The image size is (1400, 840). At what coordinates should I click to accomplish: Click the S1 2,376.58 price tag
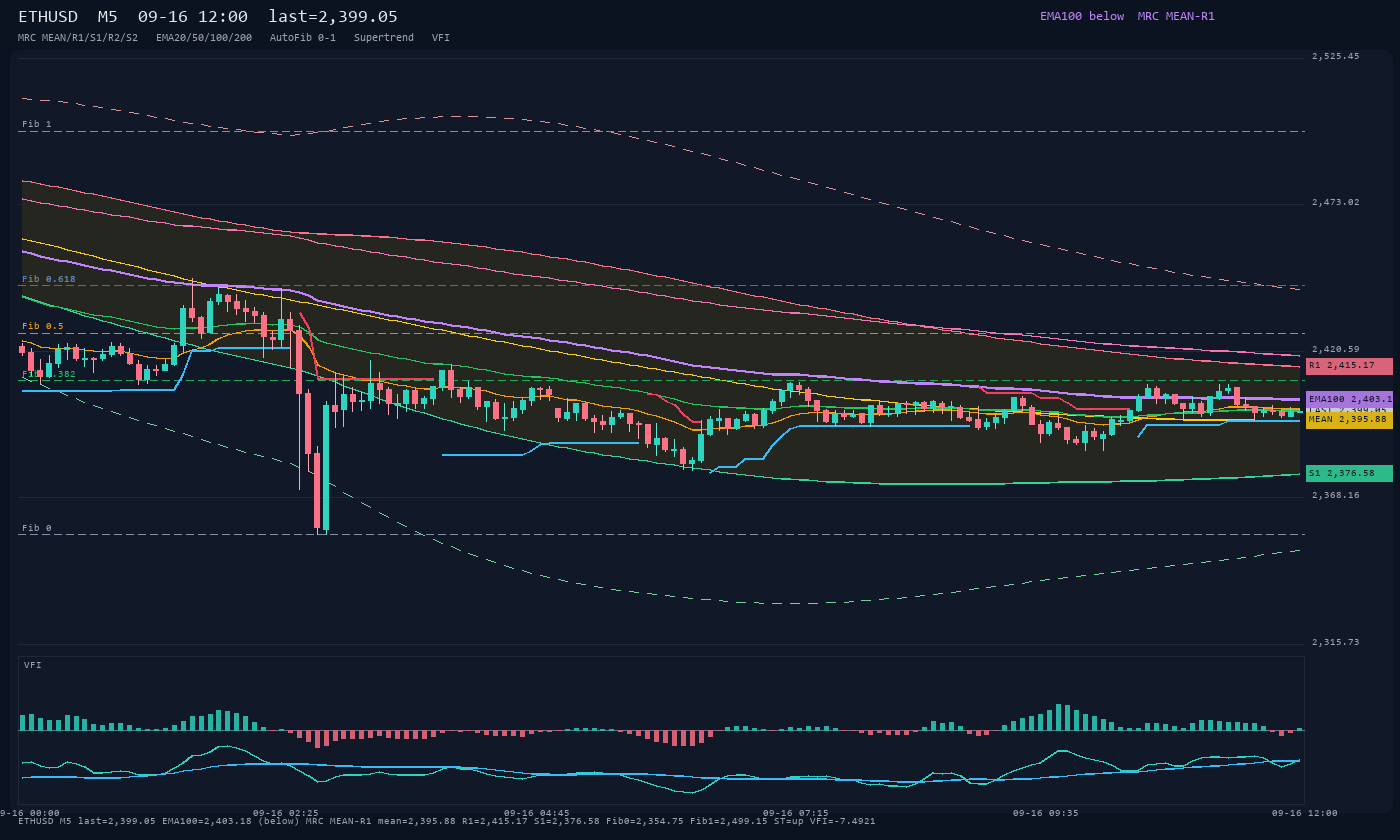point(1349,473)
